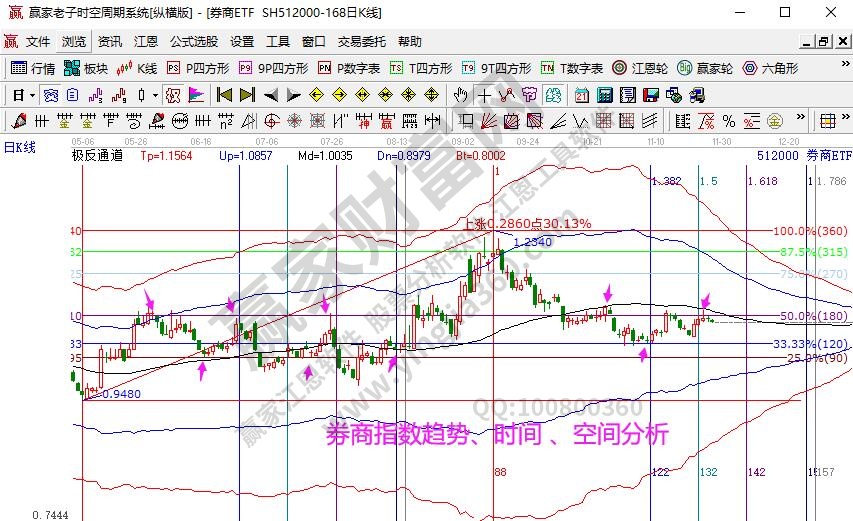Click the K线 candlestick chart icon

[x=137, y=68]
